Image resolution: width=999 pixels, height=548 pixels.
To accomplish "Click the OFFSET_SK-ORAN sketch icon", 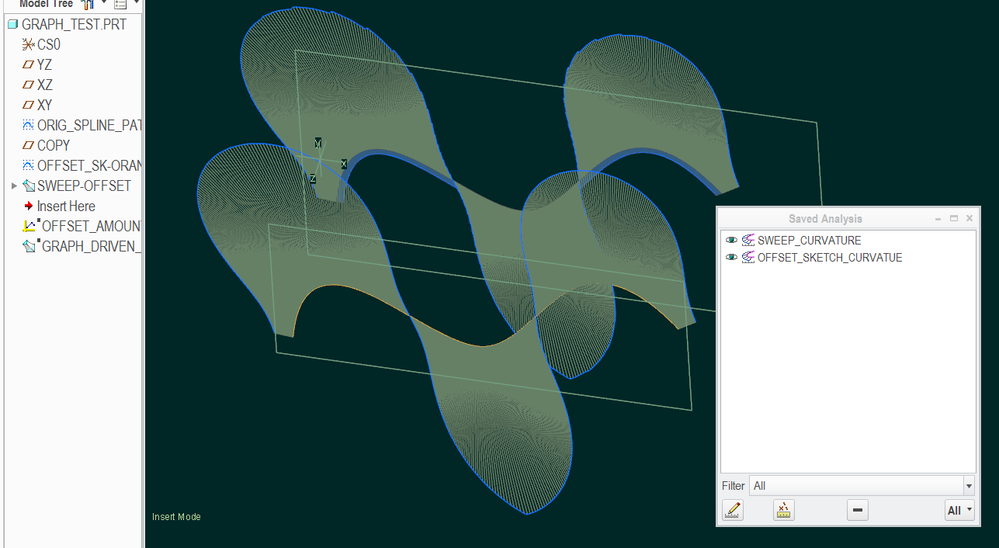I will (28, 166).
